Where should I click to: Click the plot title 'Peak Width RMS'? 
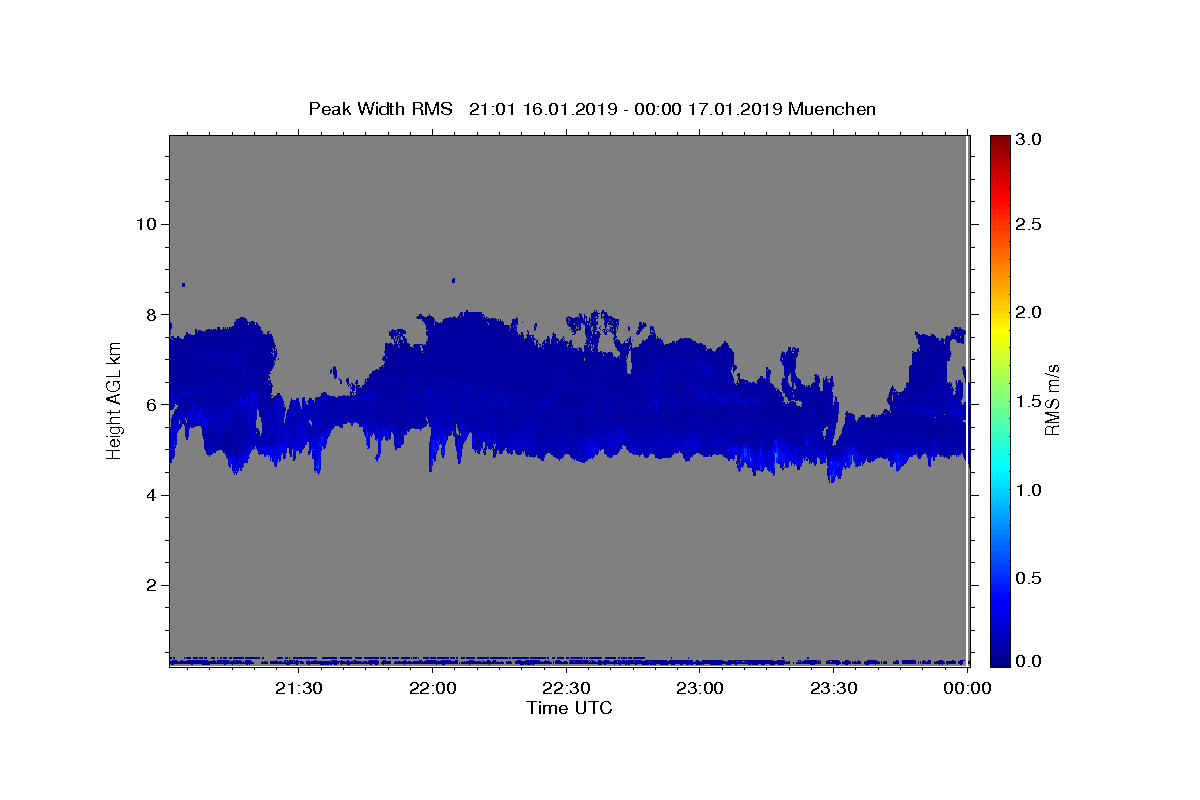tap(380, 109)
